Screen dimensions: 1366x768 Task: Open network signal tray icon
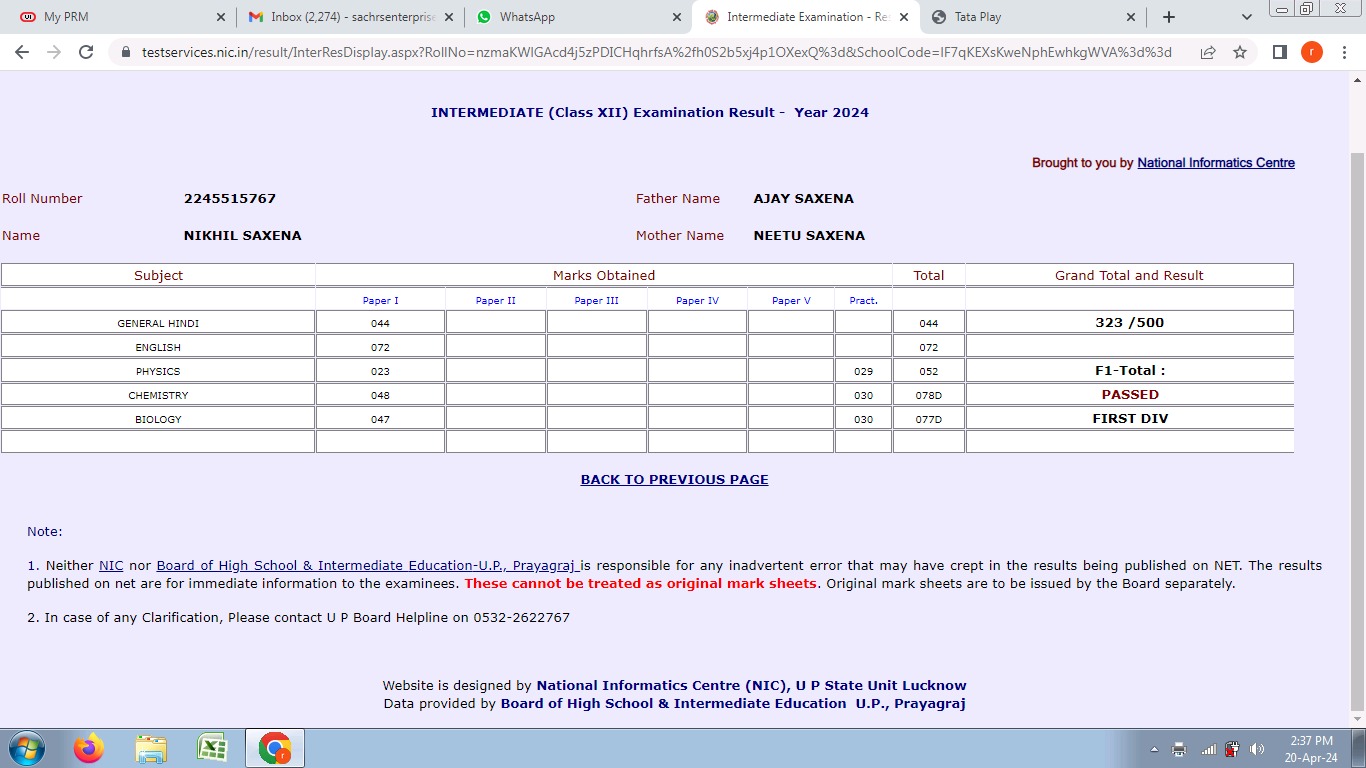[x=1208, y=749]
